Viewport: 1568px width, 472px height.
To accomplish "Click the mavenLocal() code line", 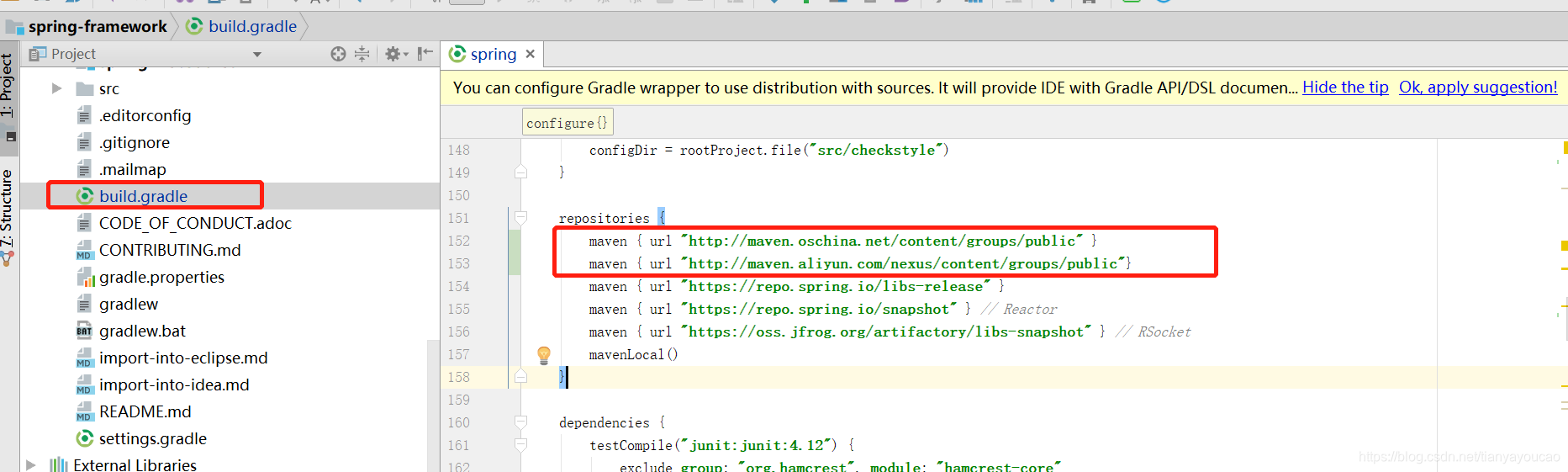I will (x=633, y=354).
